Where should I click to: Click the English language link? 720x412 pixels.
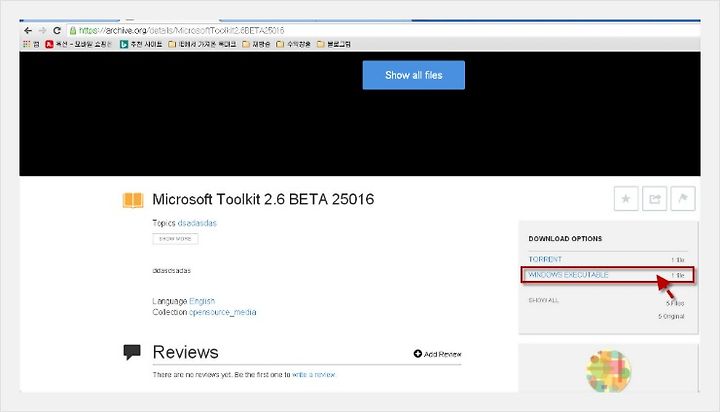(x=202, y=301)
